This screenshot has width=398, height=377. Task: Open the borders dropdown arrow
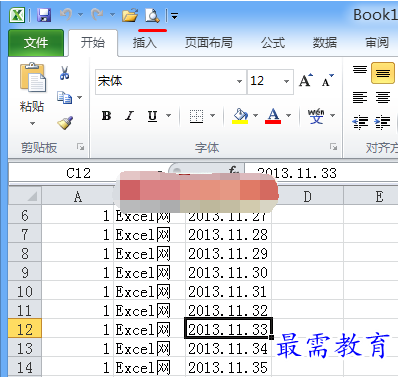coord(213,116)
